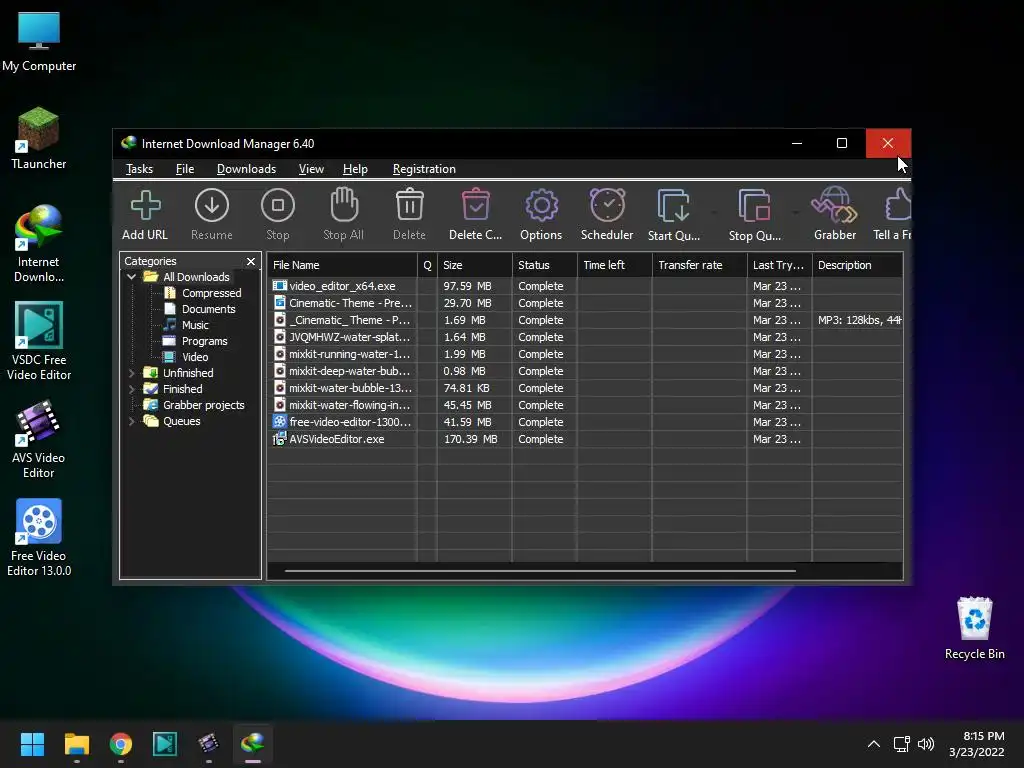Open the My Computer desktop icon

(x=39, y=41)
